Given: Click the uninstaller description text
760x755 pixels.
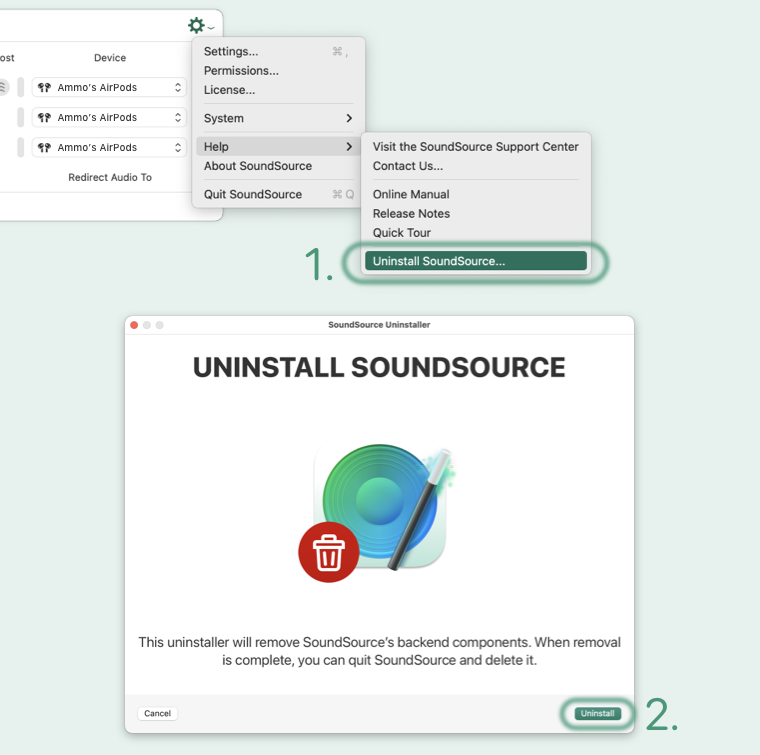Looking at the screenshot, I should 380,651.
